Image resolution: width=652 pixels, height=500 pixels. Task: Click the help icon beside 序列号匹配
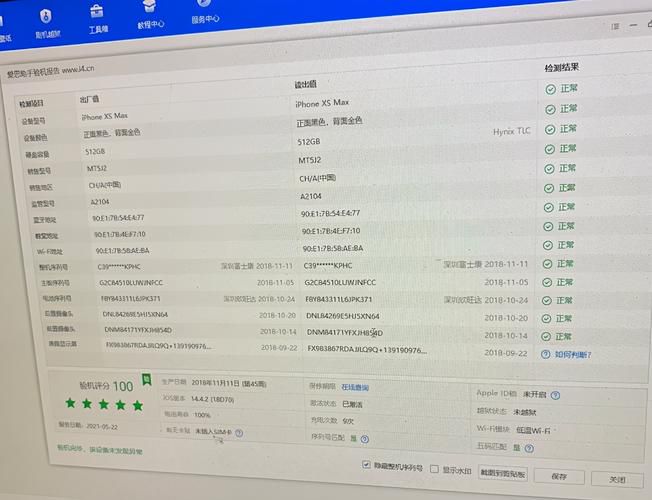pyautogui.click(x=365, y=439)
